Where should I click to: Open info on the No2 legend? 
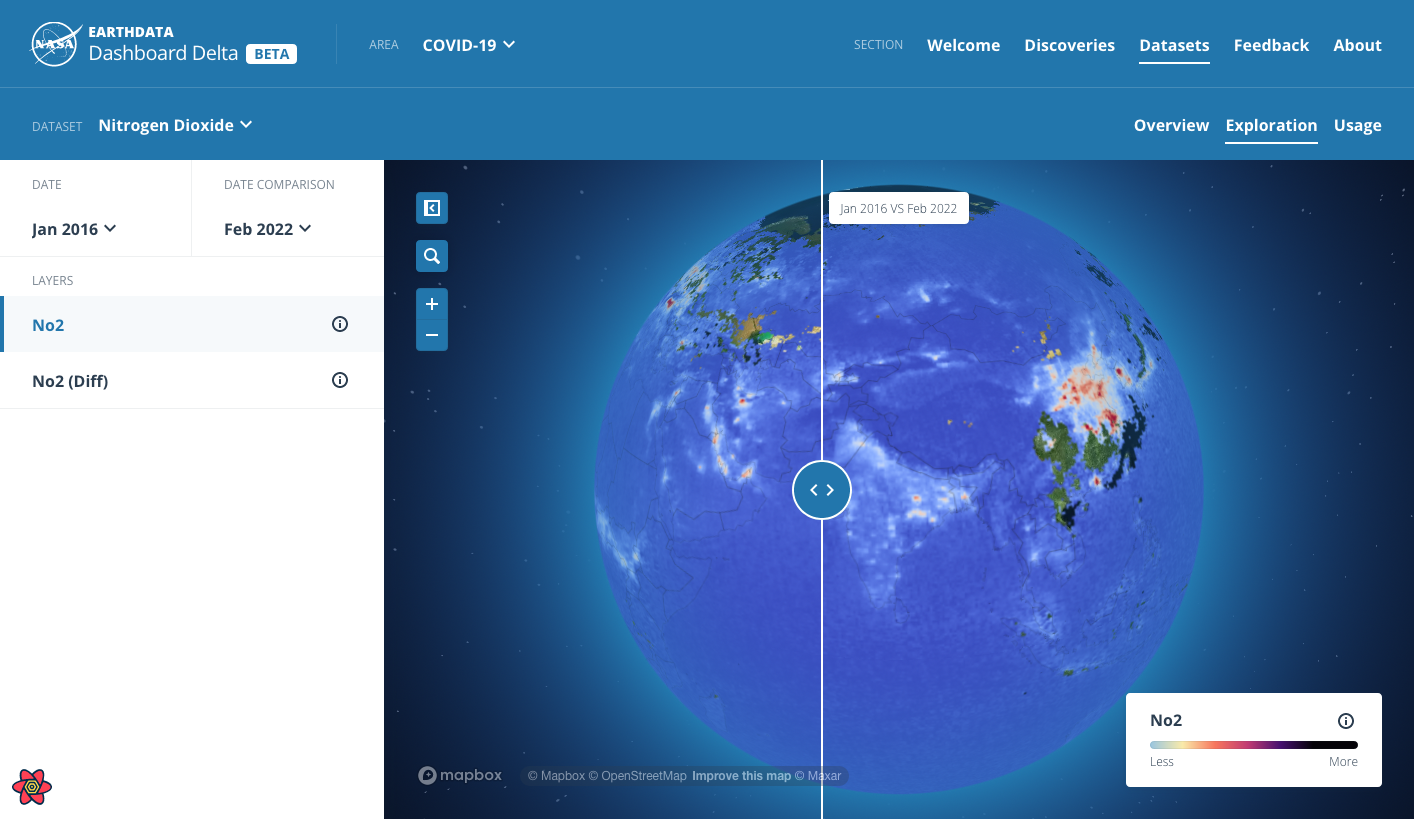(1345, 720)
